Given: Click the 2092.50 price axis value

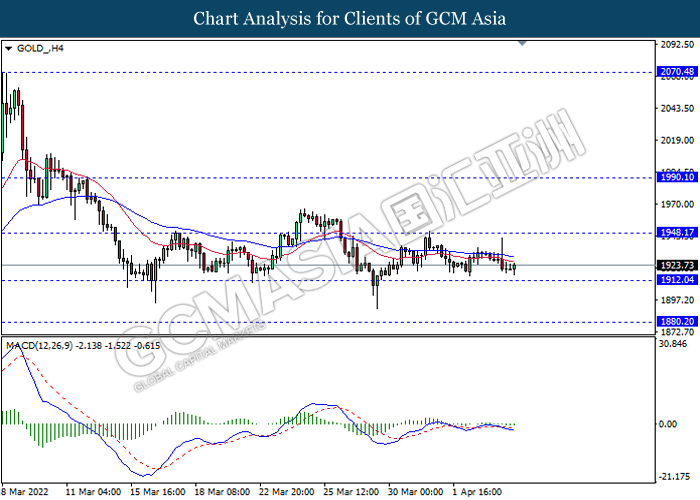Looking at the screenshot, I should [x=677, y=45].
